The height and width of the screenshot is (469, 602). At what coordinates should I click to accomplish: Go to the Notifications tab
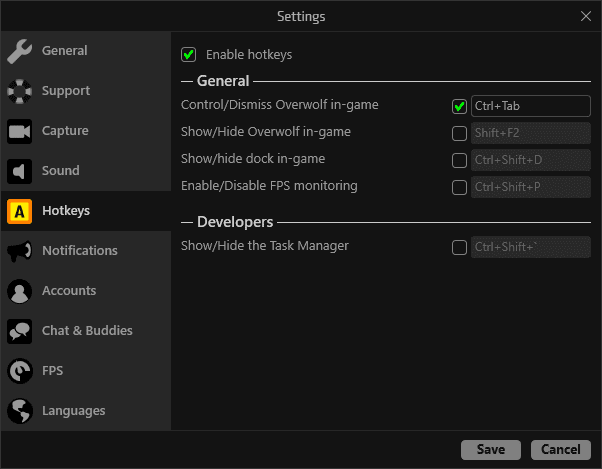tap(86, 251)
